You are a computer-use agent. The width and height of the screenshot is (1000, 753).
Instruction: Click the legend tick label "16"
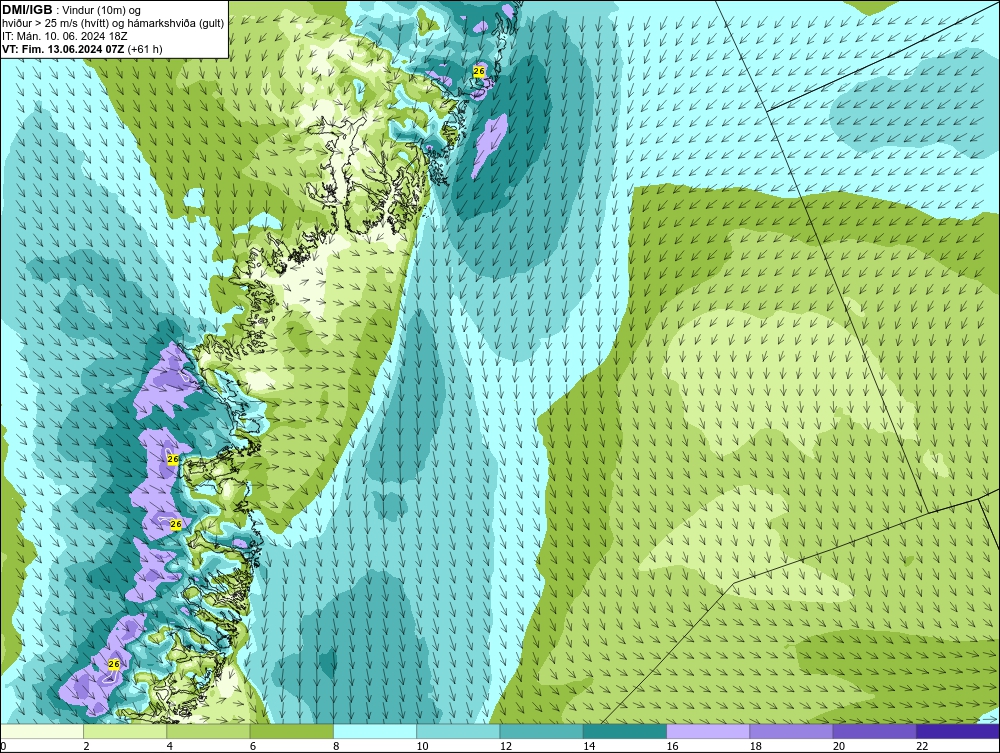(672, 747)
